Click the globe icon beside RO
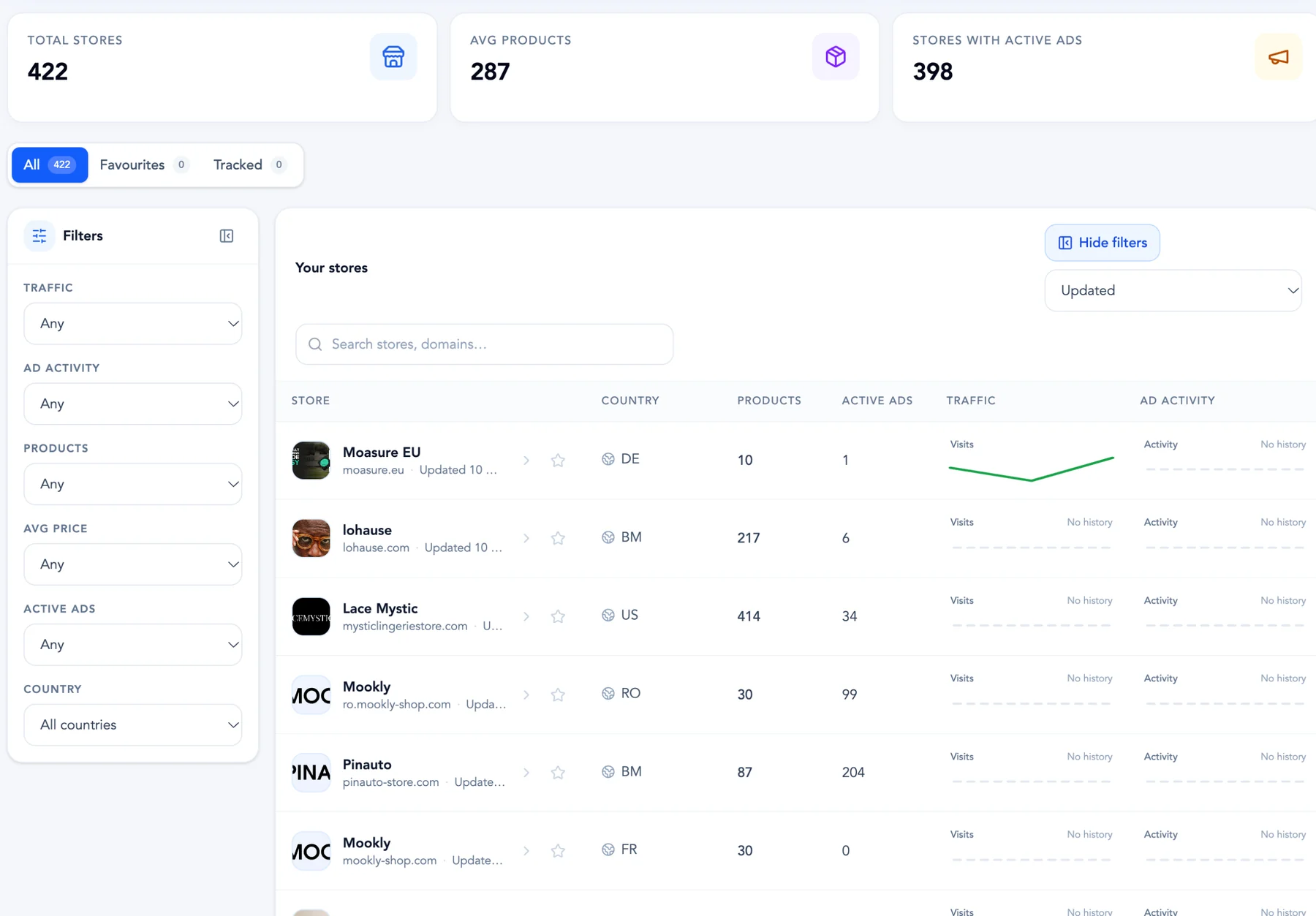 608,693
